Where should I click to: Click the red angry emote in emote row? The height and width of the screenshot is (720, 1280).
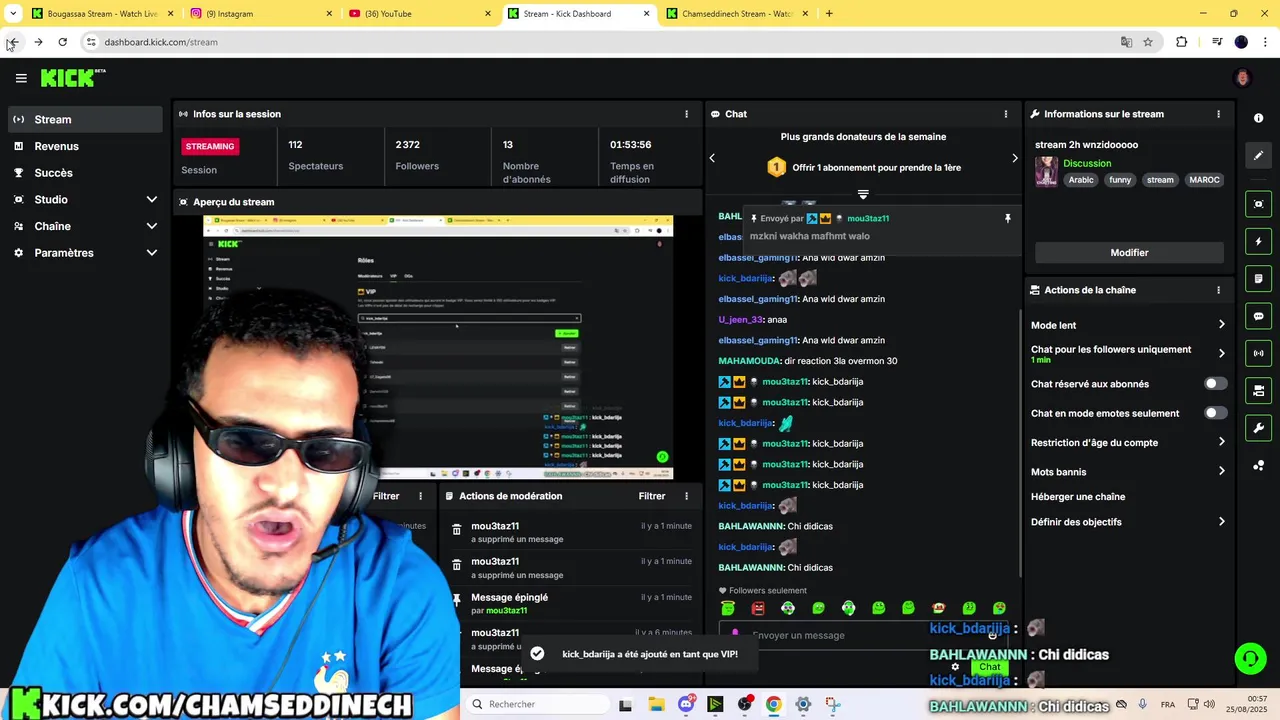[758, 608]
